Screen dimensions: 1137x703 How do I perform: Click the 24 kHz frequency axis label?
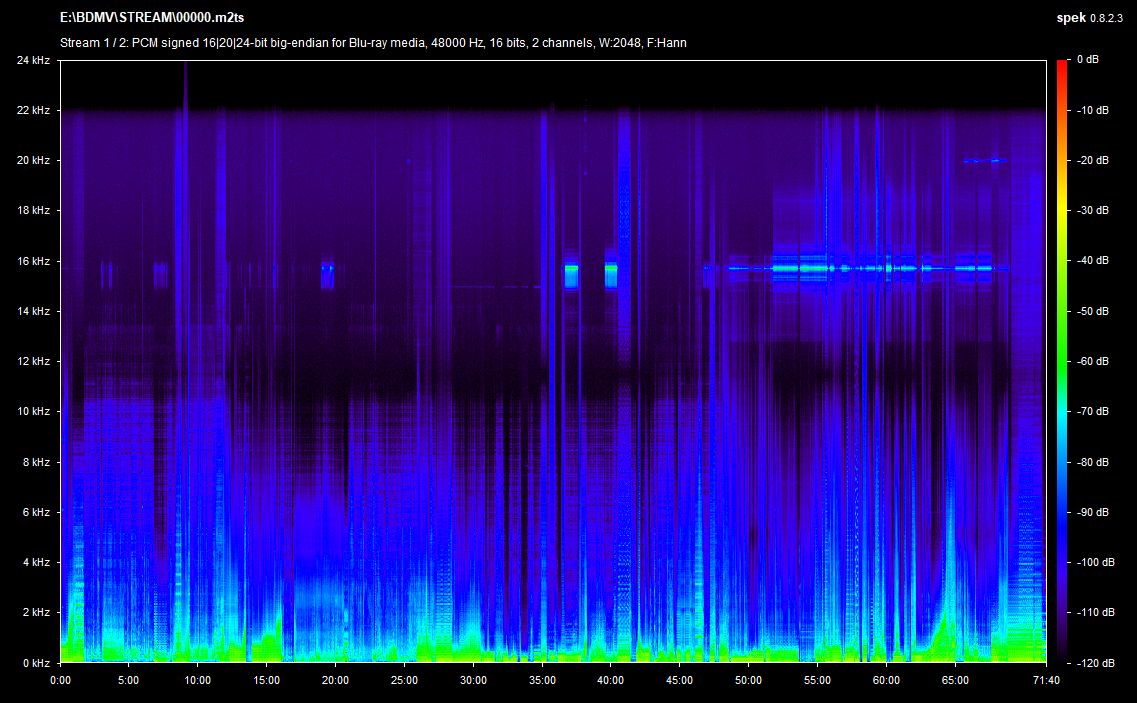pyautogui.click(x=34, y=60)
